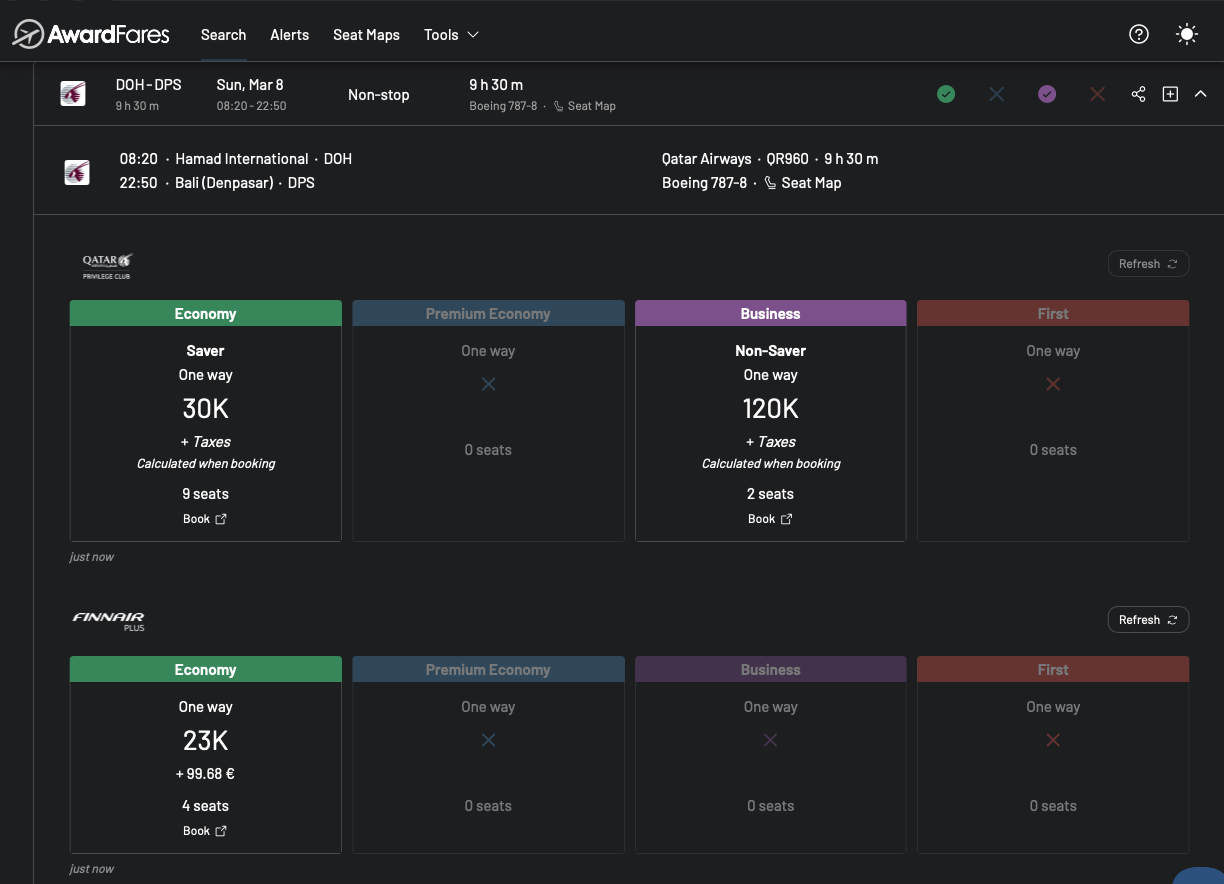Click Qatar Privilege Club logo
The width and height of the screenshot is (1224, 884).
[107, 265]
